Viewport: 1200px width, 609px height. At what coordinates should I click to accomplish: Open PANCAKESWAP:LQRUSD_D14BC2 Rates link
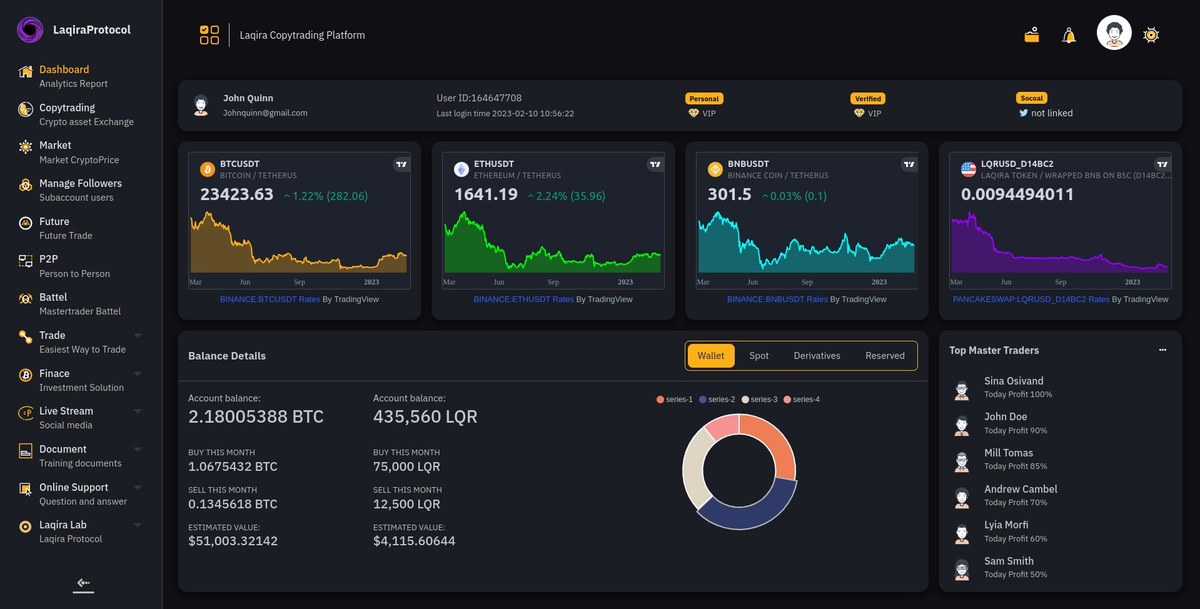click(1031, 299)
